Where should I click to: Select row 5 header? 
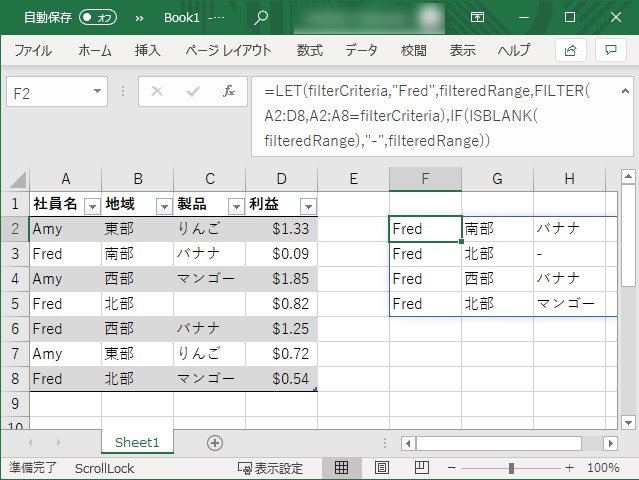point(15,304)
